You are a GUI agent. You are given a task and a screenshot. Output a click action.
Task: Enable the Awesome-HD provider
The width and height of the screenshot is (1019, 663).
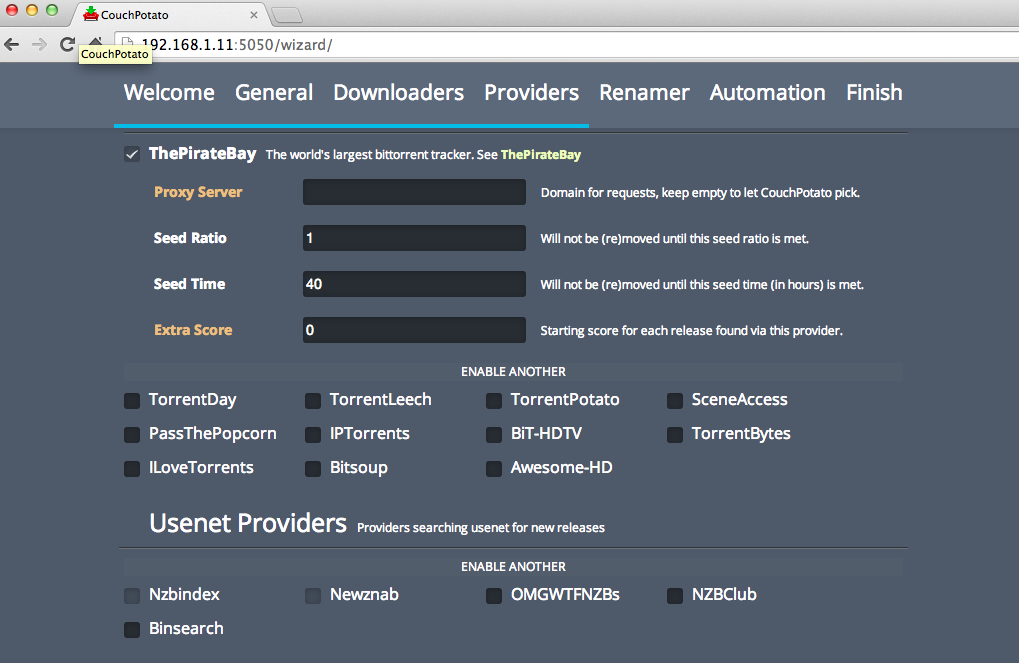(494, 469)
